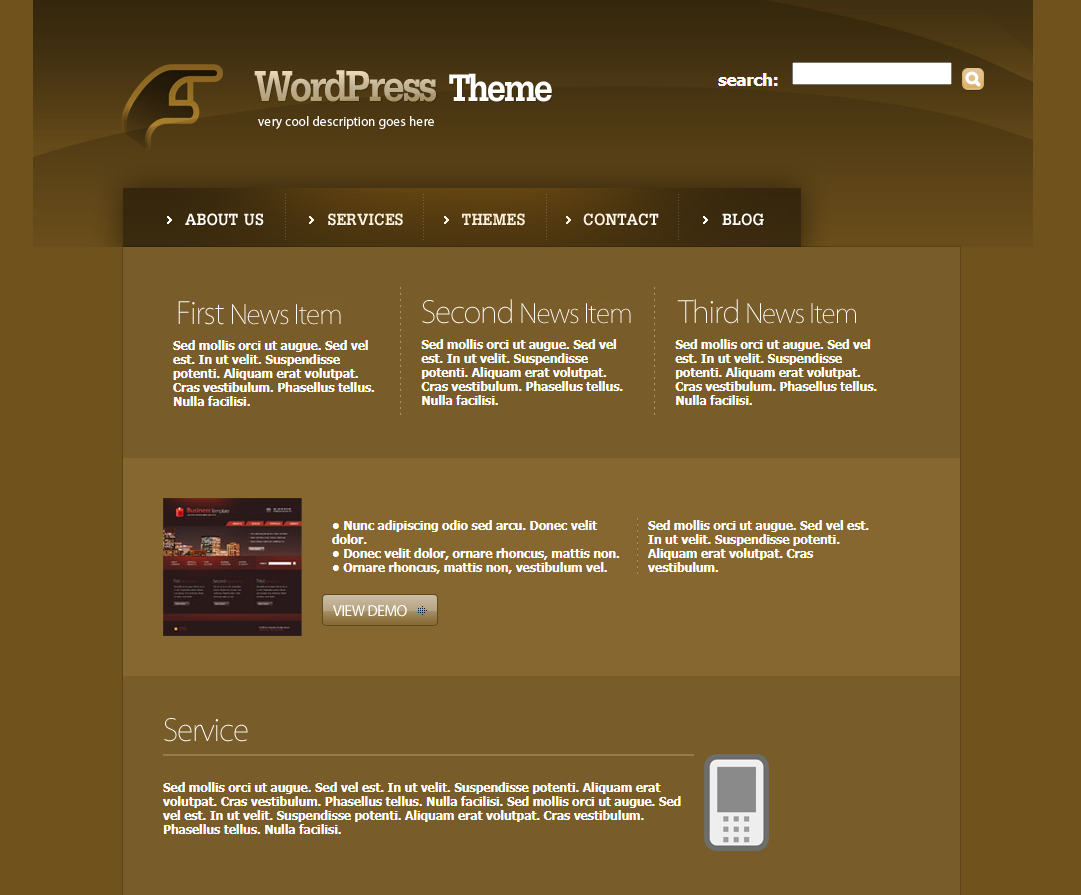Click the pointing-hand site logo

[172, 106]
